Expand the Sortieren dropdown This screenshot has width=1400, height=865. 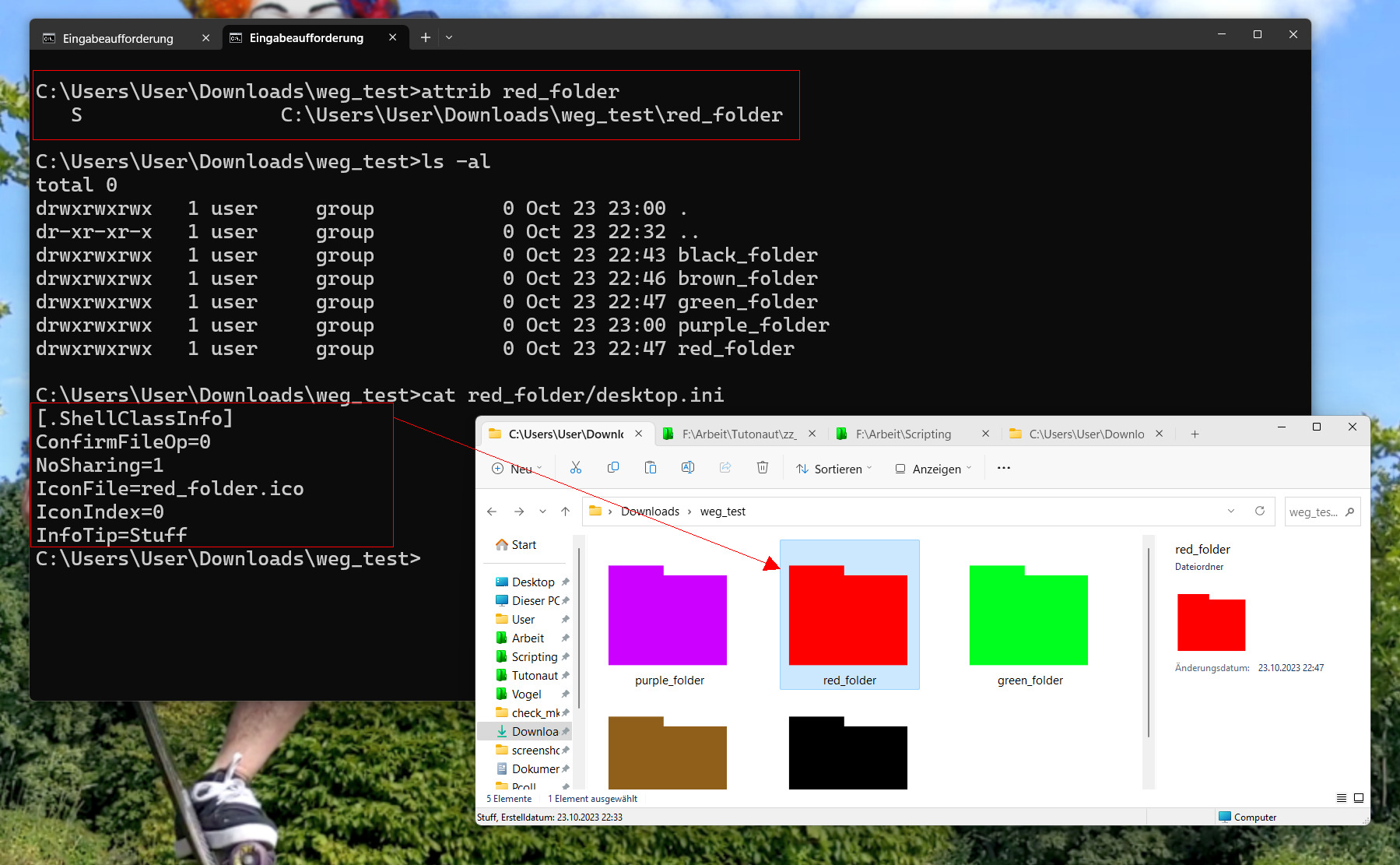(x=834, y=469)
